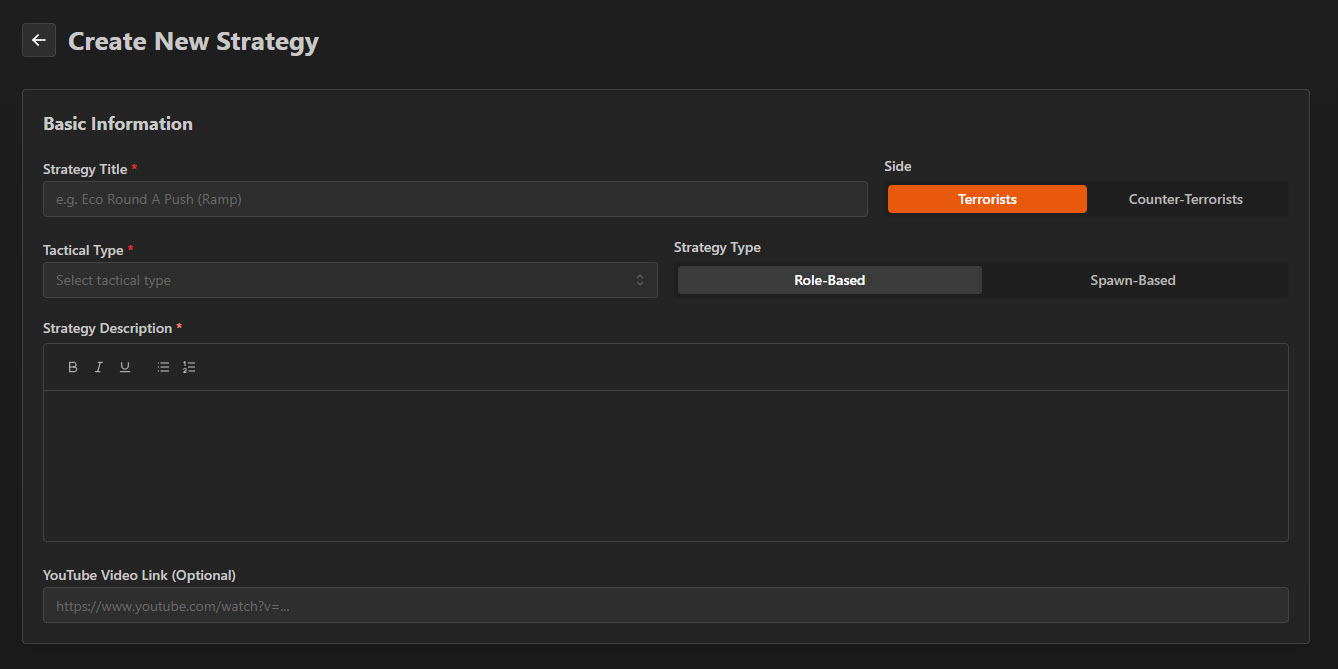Set Strategy Type to Spawn-Based
Image resolution: width=1338 pixels, height=669 pixels.
pos(1132,279)
